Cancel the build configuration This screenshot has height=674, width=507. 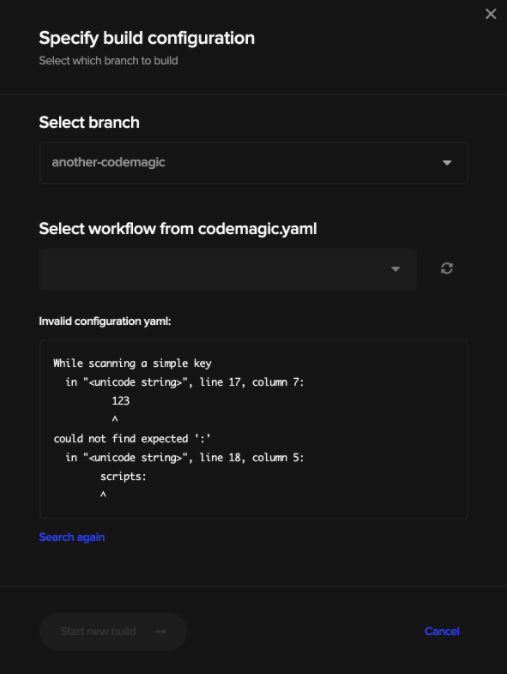(x=442, y=631)
